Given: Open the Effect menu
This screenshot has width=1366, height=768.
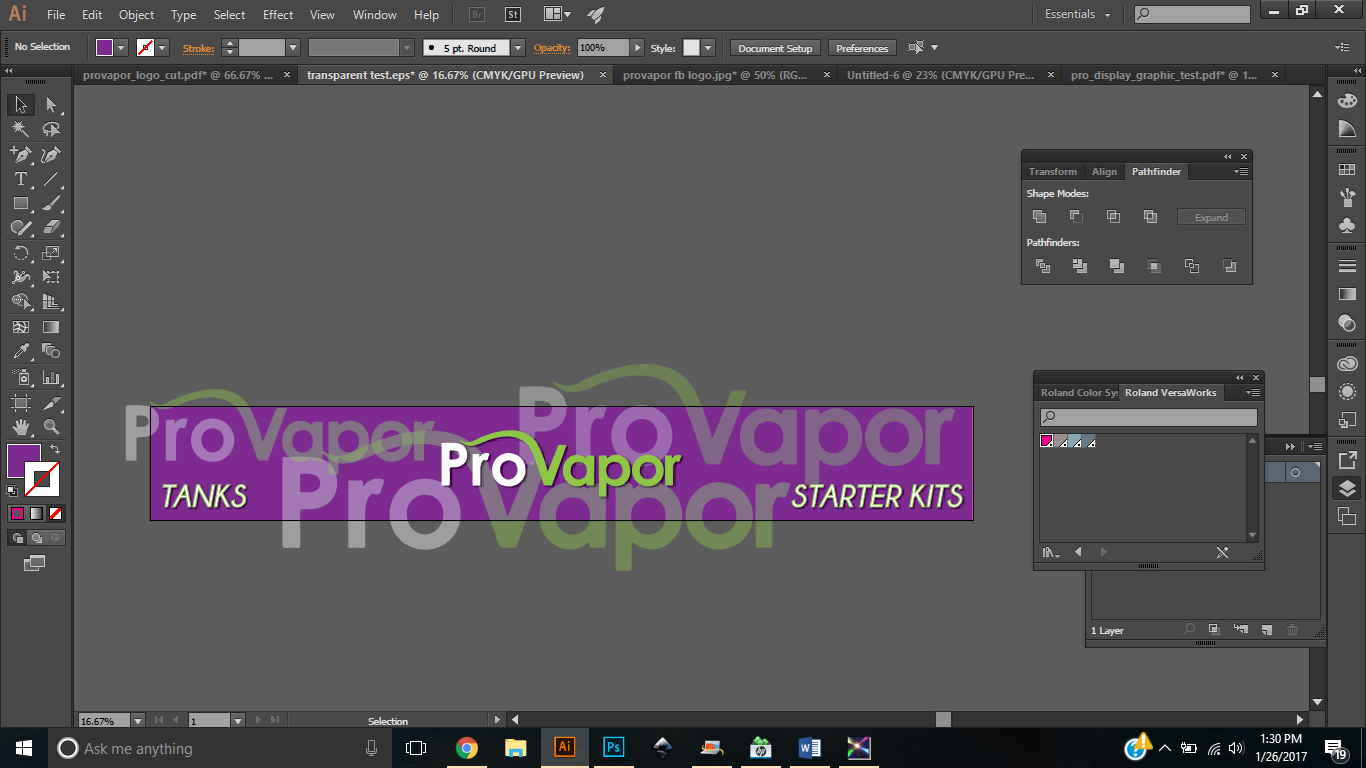Looking at the screenshot, I should [278, 15].
